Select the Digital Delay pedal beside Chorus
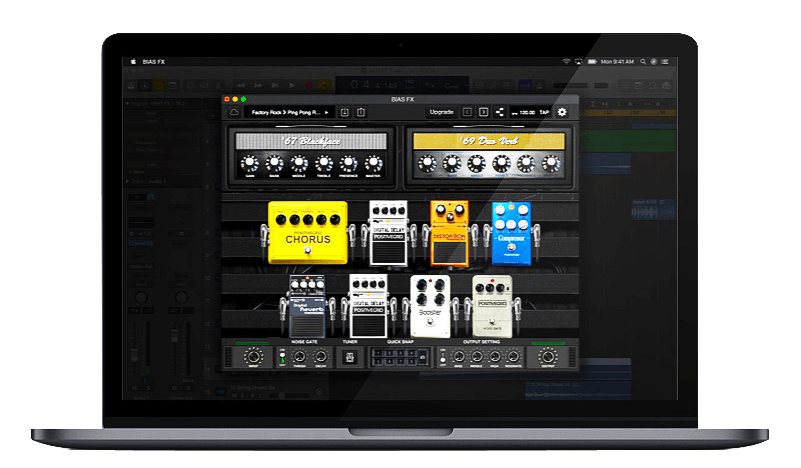Viewport: 801px width, 468px height. pos(388,233)
